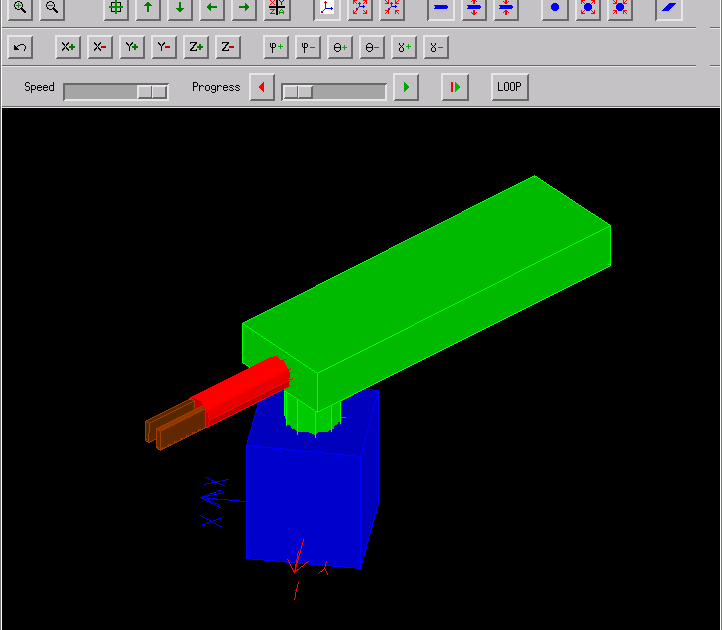
Task: Click the Speed slider track
Action: [x=116, y=92]
